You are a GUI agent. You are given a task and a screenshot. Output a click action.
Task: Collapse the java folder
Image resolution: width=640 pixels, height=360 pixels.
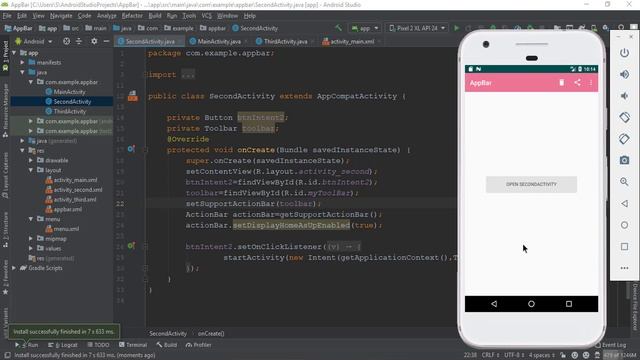click(x=22, y=72)
